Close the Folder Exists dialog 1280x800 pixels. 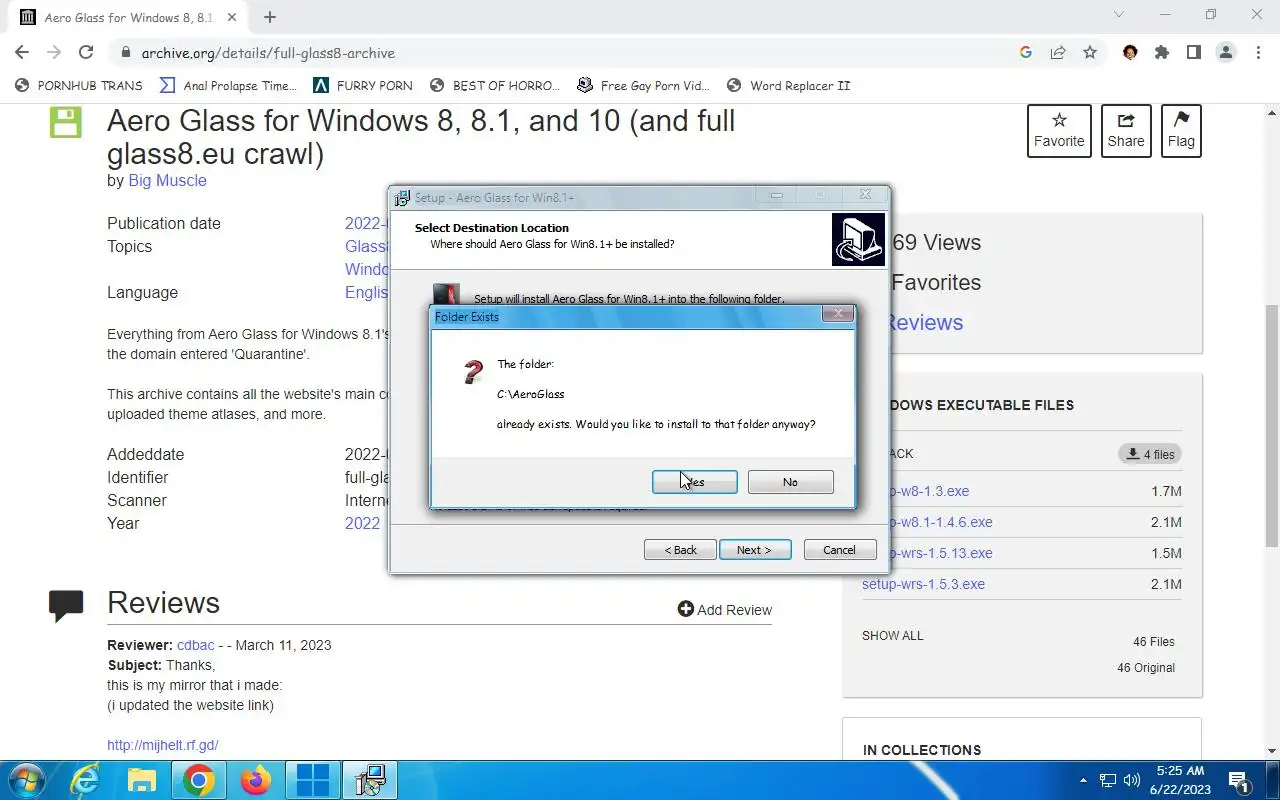837,314
